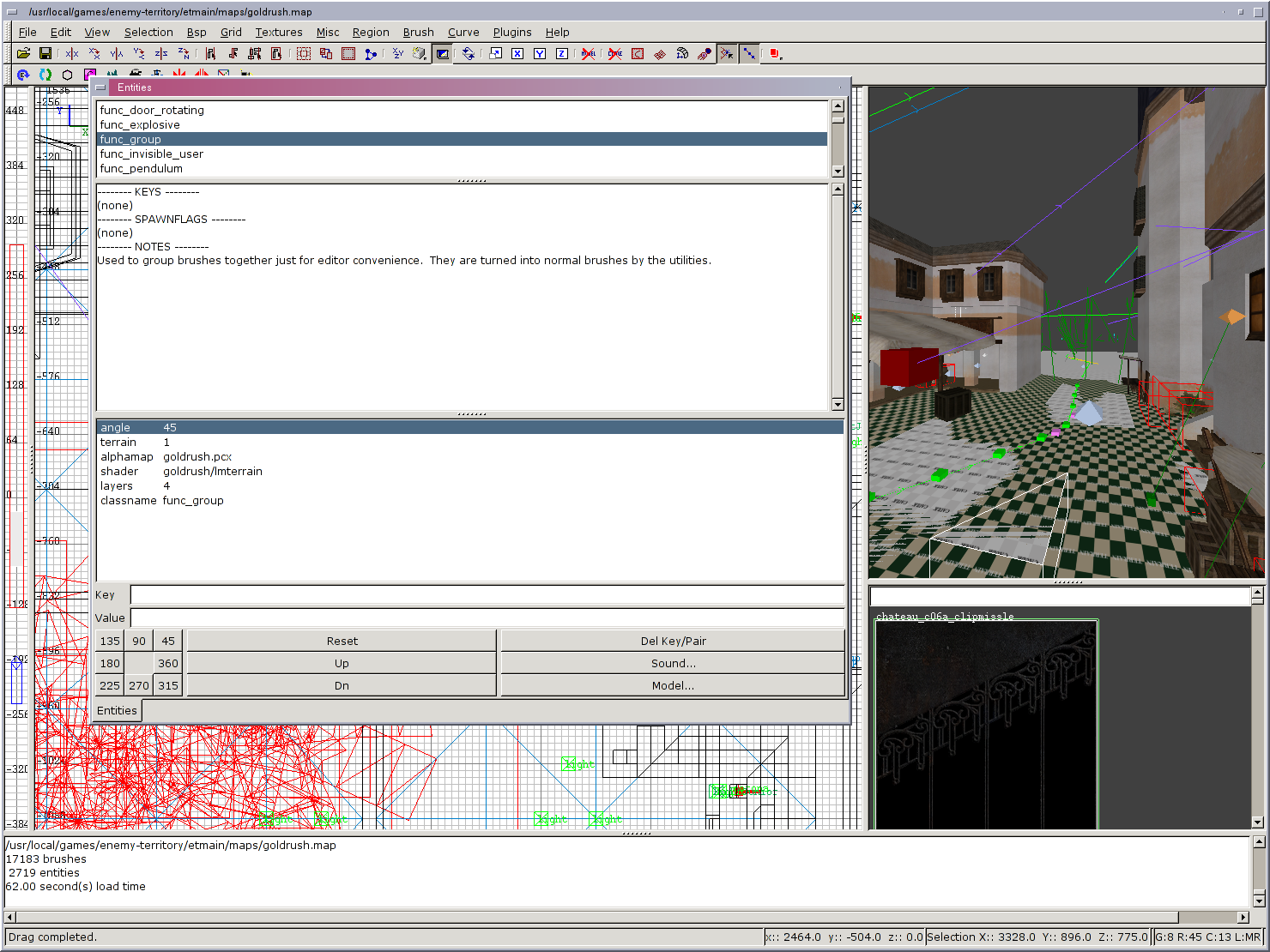This screenshot has width=1270, height=952.
Task: Click the chateau_c06a_clipmissle texture thumbnail
Action: [986, 725]
